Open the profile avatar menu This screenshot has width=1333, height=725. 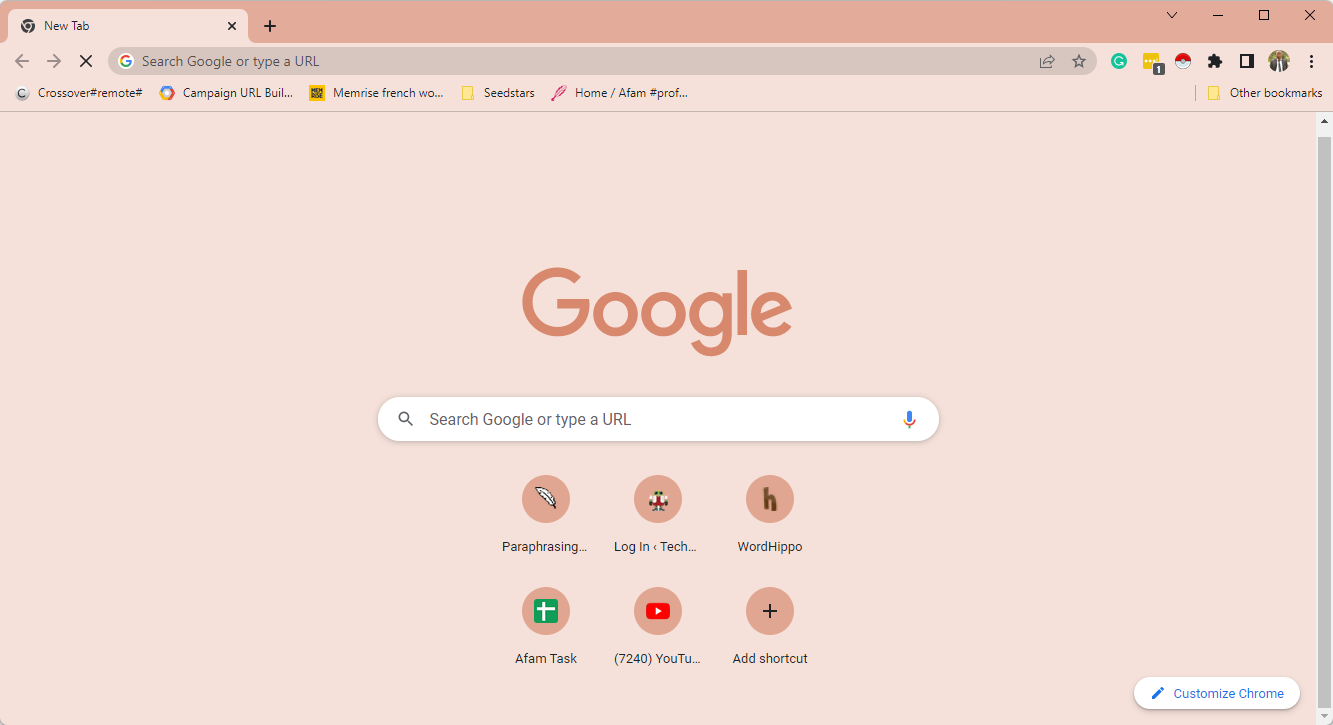pos(1279,61)
